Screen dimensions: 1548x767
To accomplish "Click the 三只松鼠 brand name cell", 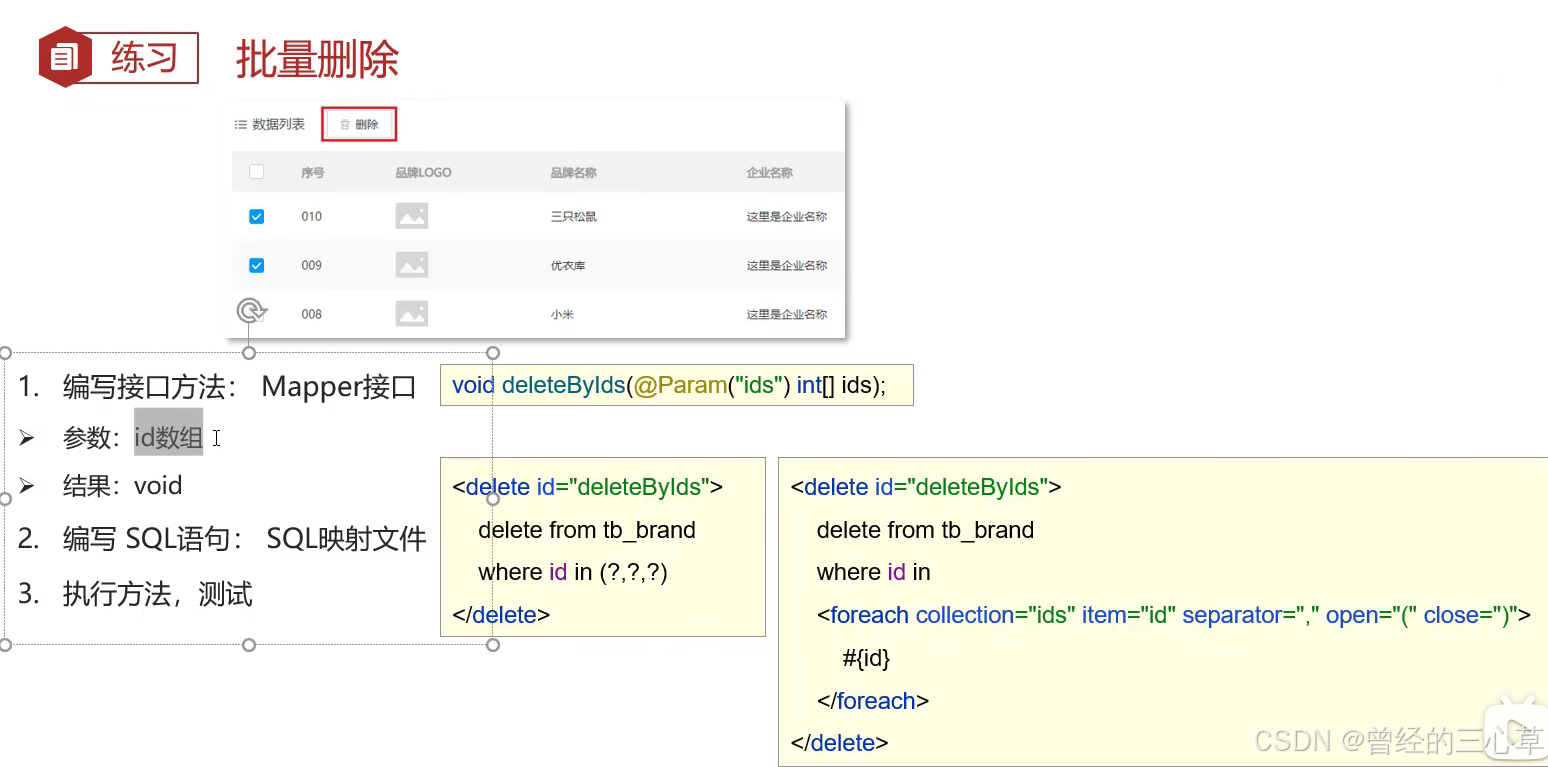I will (573, 216).
